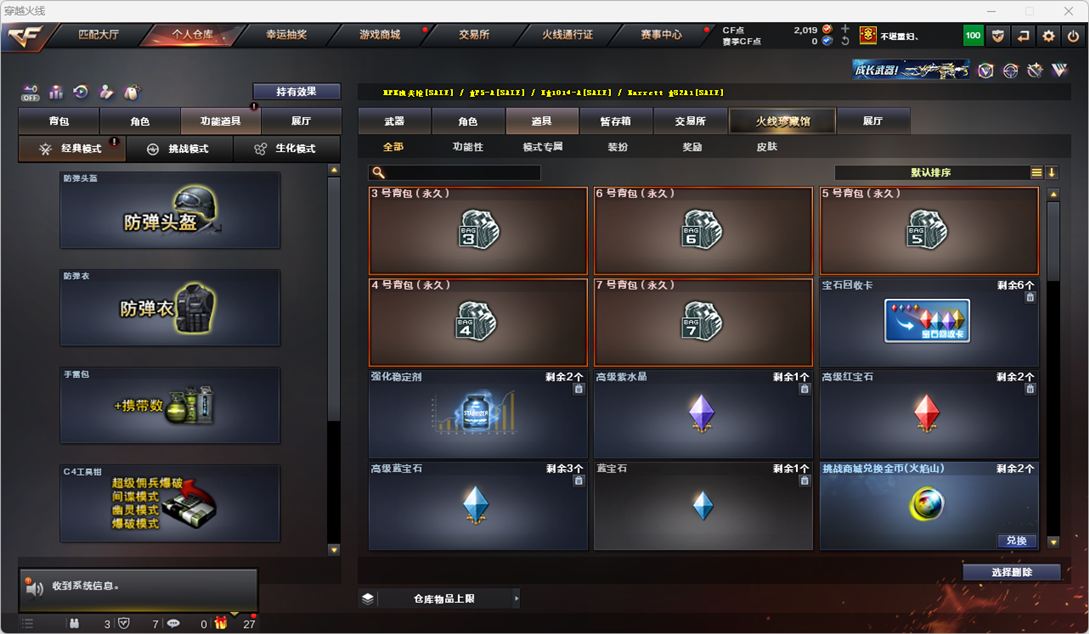Open the 默认排序 sorting dropdown
Screen dimensions: 1089x634
point(931,172)
